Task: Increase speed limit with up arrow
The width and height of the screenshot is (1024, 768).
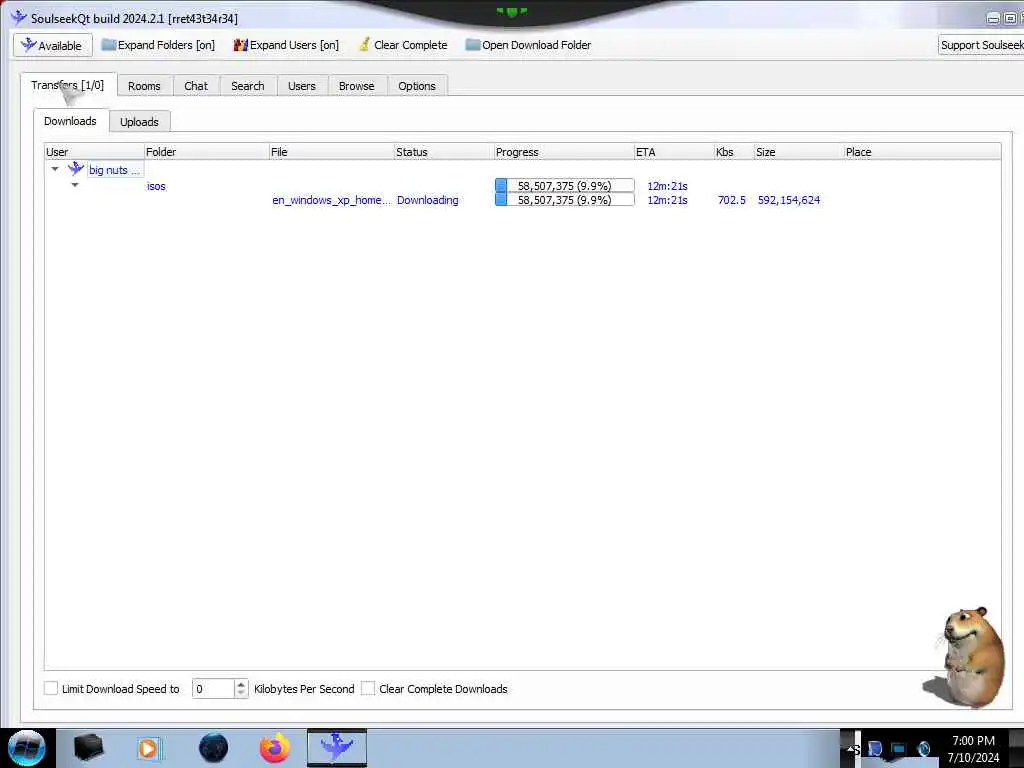Action: click(x=241, y=684)
